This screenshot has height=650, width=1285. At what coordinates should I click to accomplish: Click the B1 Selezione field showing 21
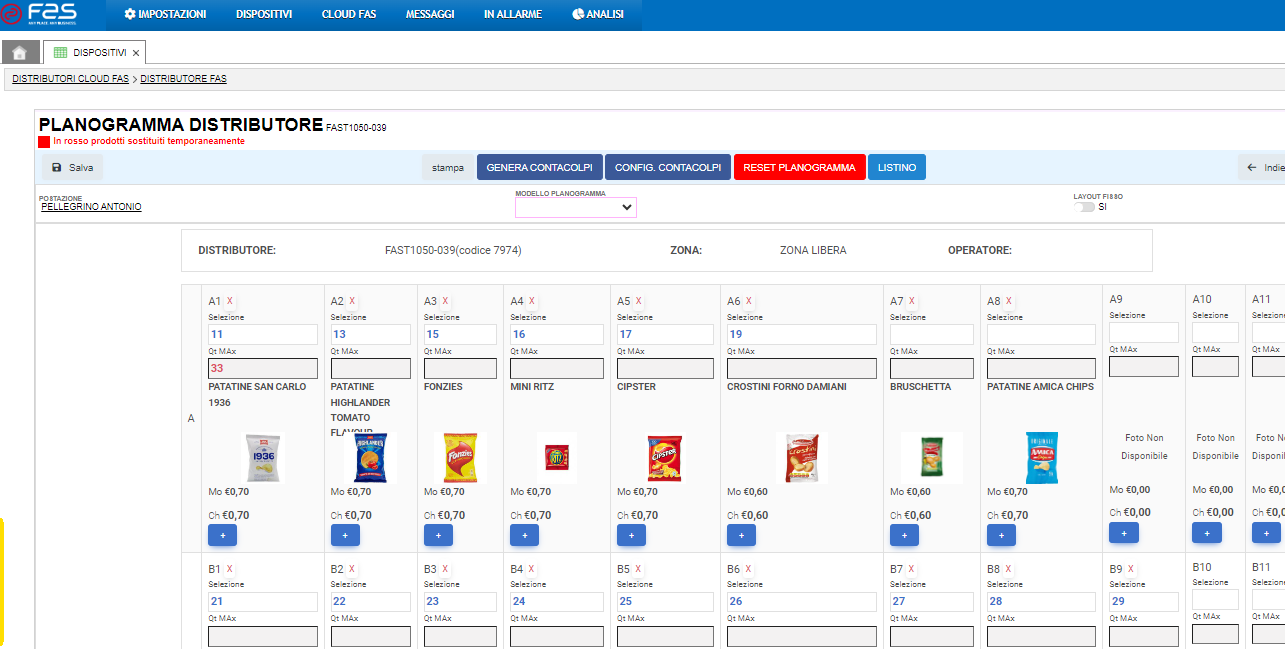point(263,602)
